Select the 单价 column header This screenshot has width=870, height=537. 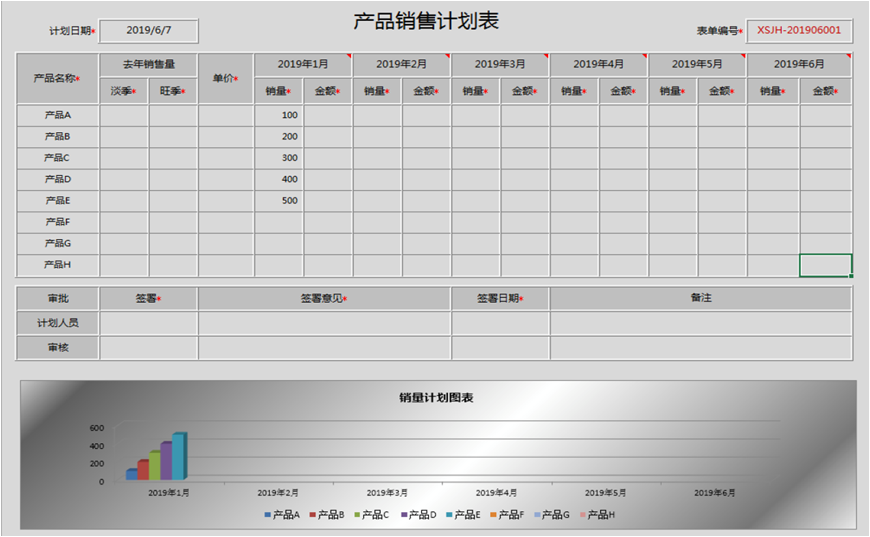click(x=225, y=78)
